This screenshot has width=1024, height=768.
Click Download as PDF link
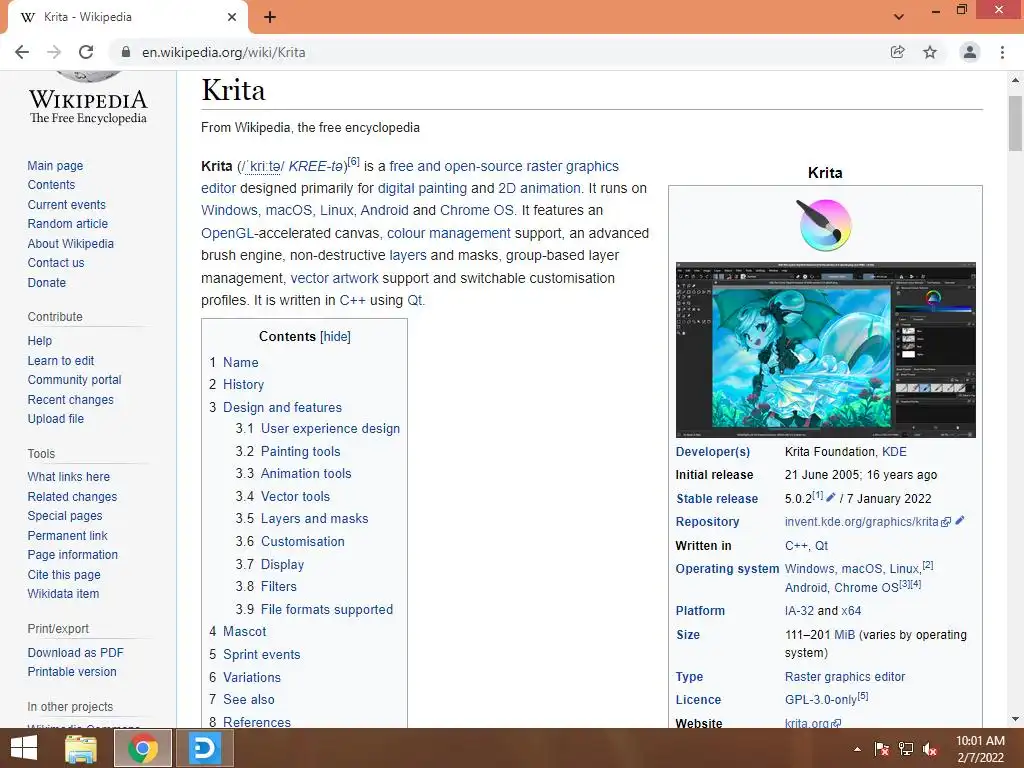[75, 652]
